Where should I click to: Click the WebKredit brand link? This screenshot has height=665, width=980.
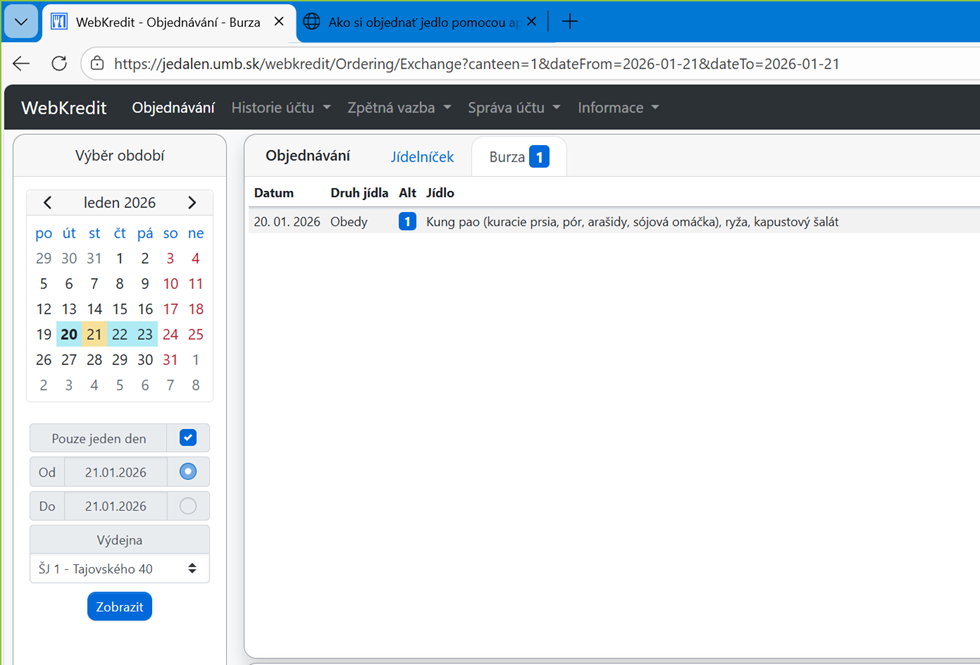coord(64,108)
